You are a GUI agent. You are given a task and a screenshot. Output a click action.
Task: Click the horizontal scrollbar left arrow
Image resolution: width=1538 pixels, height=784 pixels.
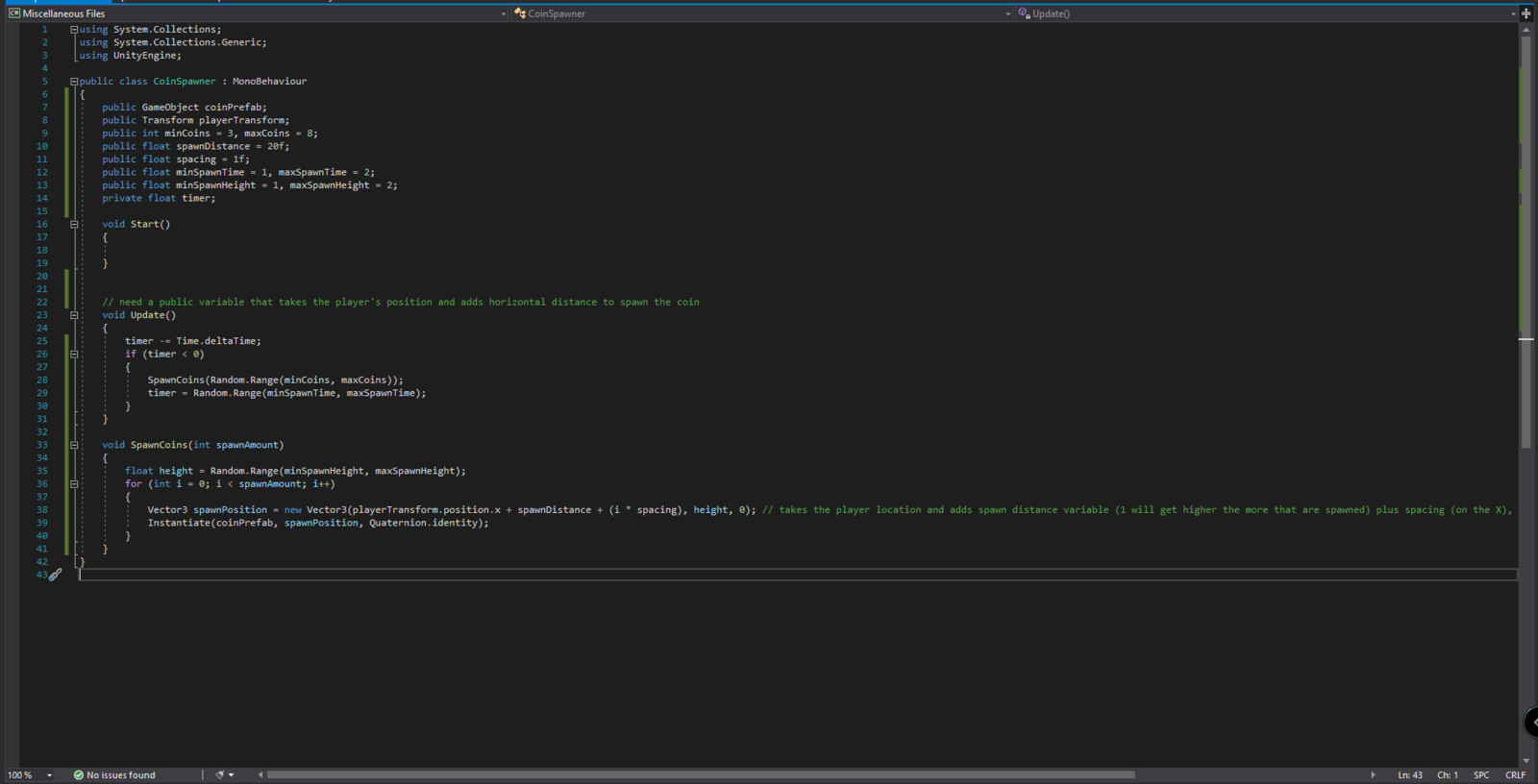point(260,774)
